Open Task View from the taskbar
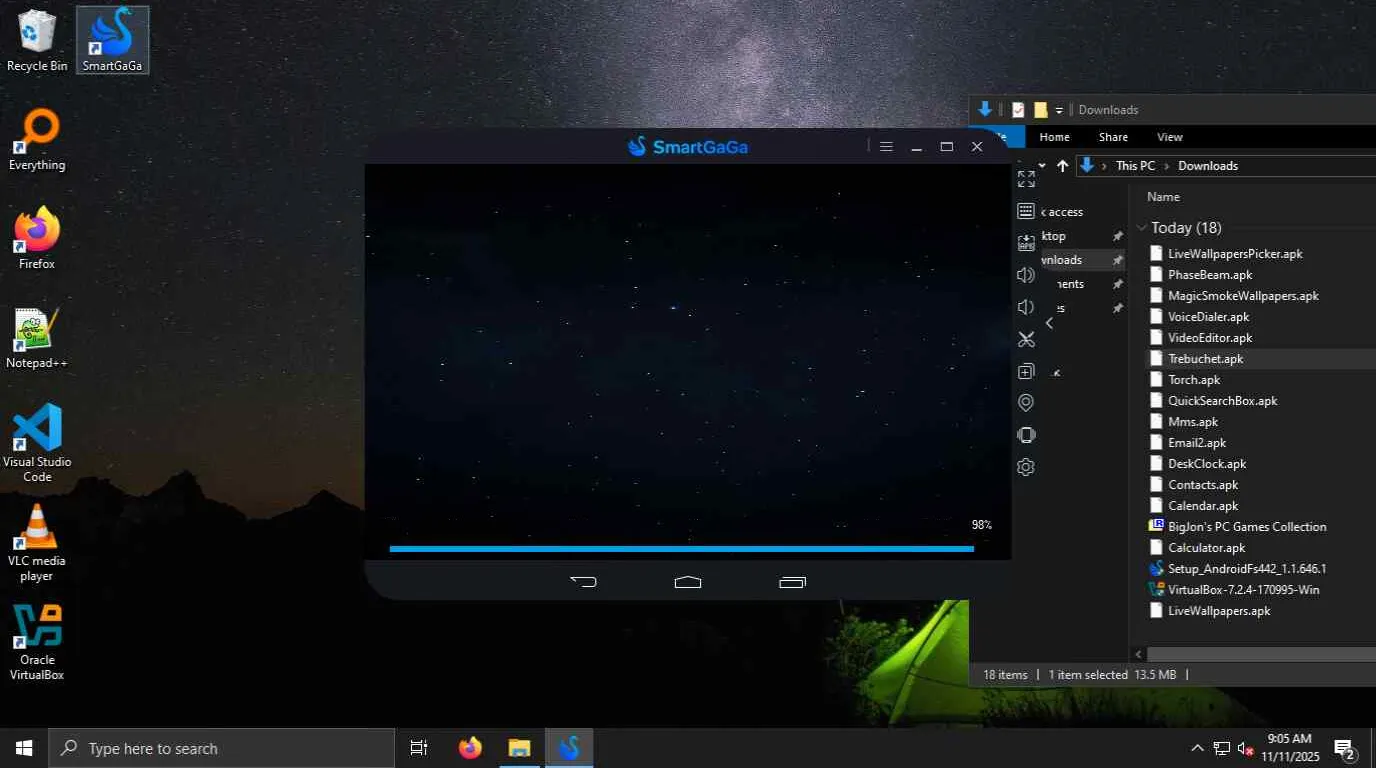The image size is (1376, 768). pos(419,748)
